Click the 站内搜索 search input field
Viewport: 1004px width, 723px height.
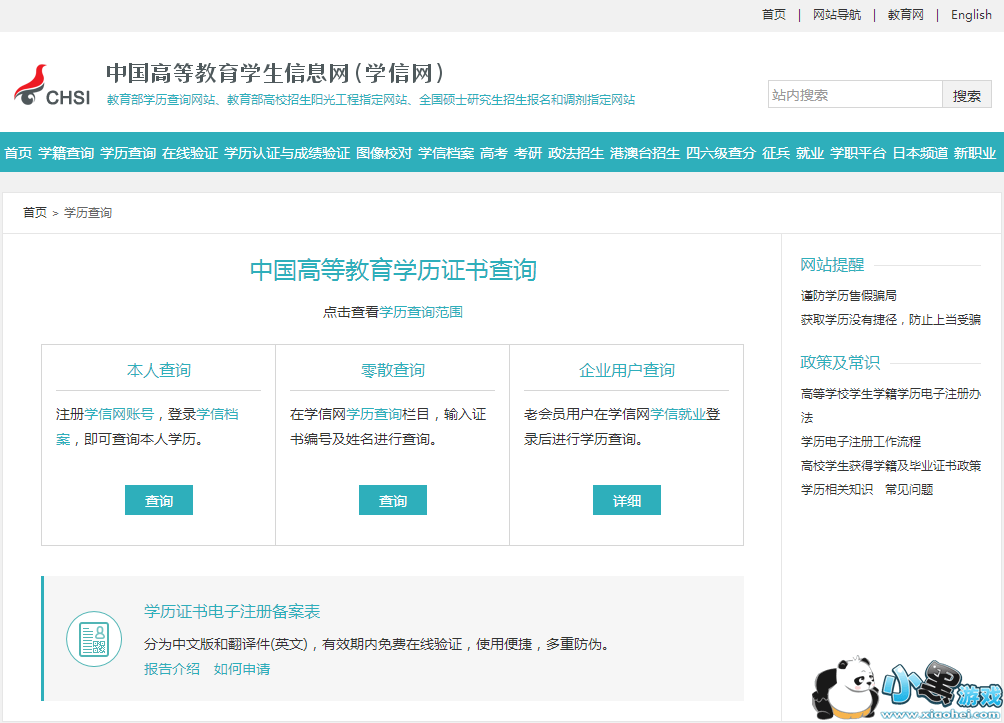click(855, 95)
